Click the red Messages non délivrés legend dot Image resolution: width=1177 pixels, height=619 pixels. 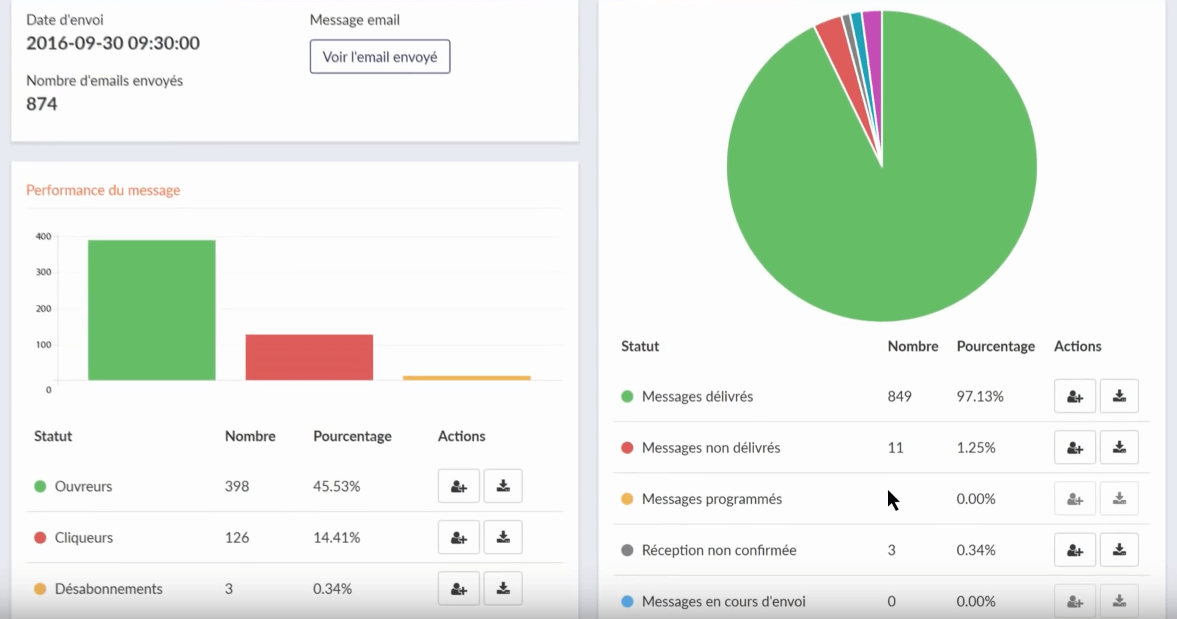tap(628, 448)
